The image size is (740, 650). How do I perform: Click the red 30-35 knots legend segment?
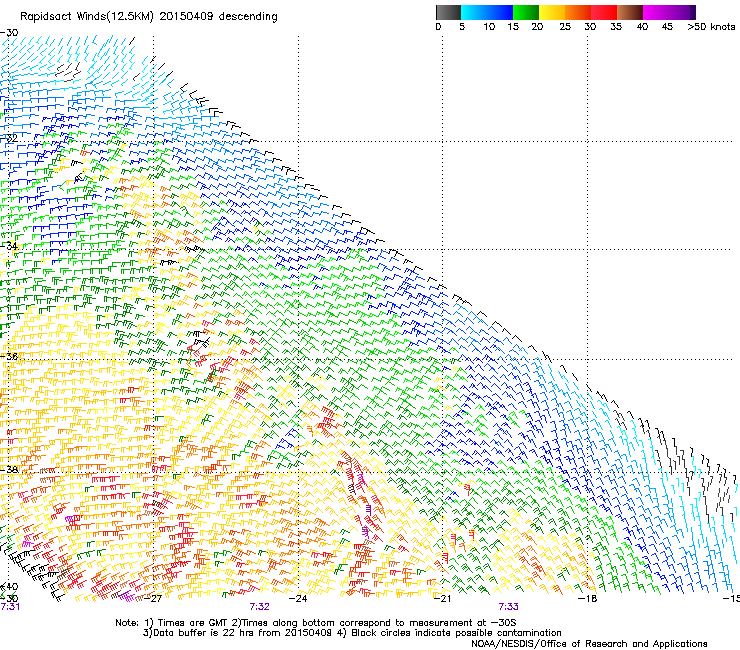tap(604, 12)
